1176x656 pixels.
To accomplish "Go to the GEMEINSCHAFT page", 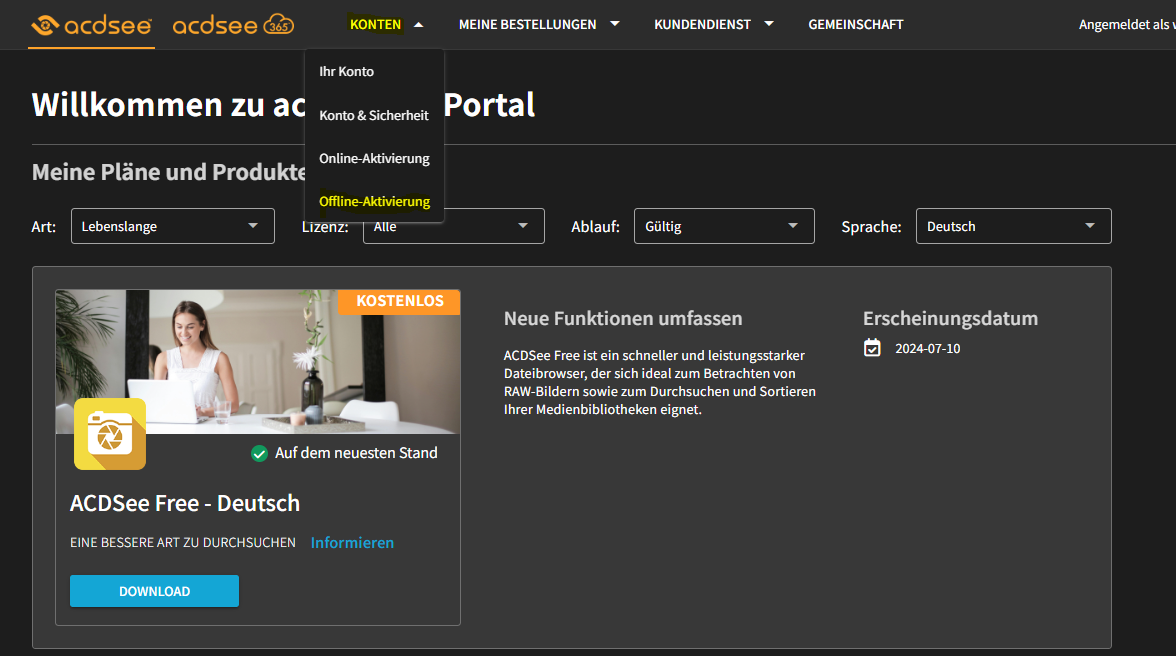I will pyautogui.click(x=856, y=25).
